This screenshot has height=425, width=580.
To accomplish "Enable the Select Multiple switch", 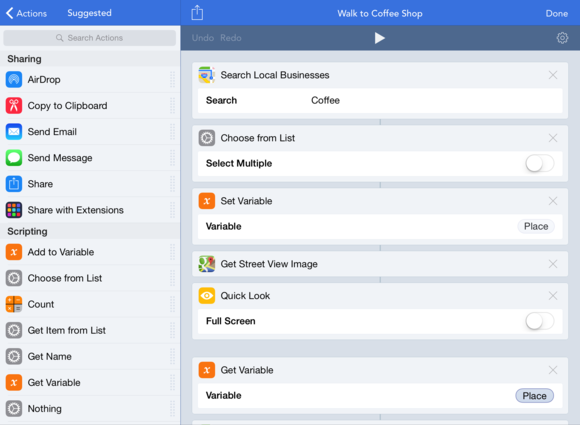I will 540,163.
